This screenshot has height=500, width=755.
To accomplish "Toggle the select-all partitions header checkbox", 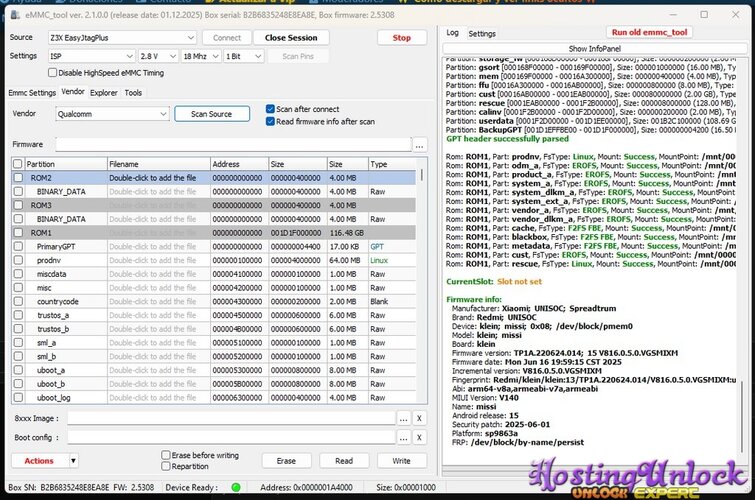I will 18,164.
